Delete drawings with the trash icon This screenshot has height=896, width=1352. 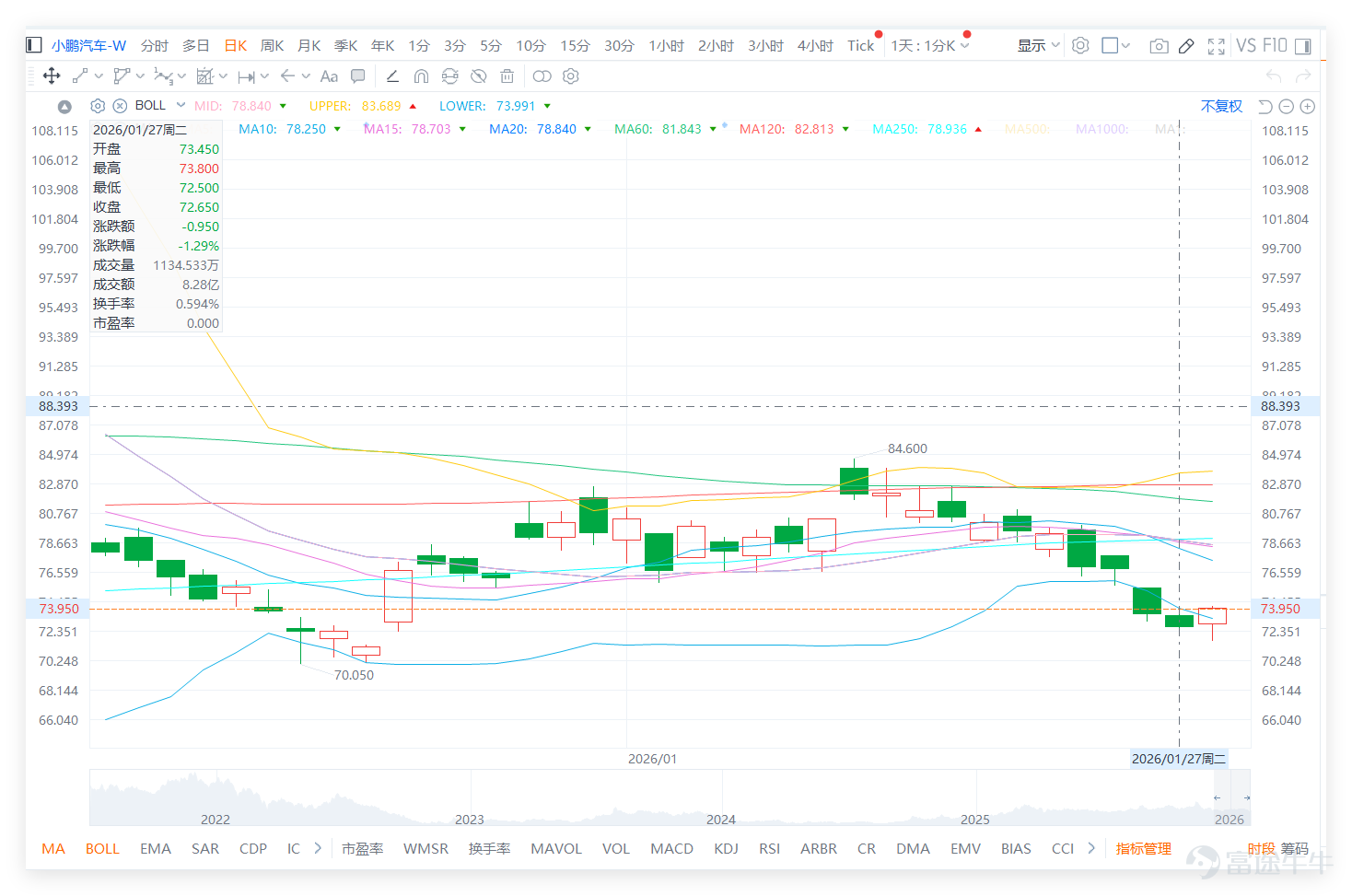507,76
